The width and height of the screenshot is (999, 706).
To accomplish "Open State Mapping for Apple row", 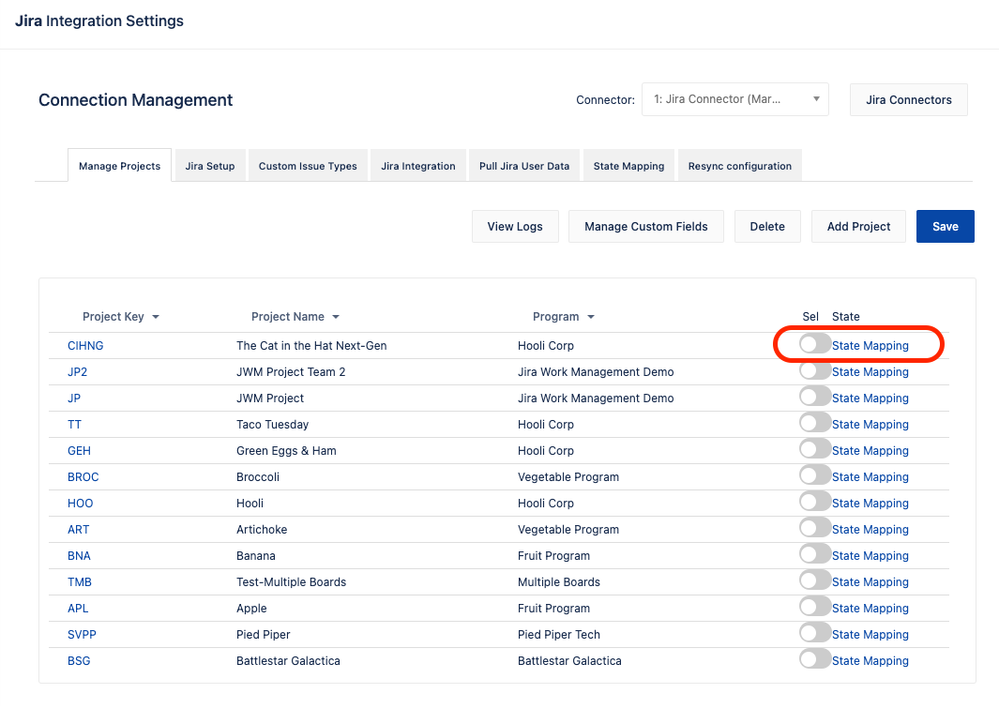I will pos(870,609).
